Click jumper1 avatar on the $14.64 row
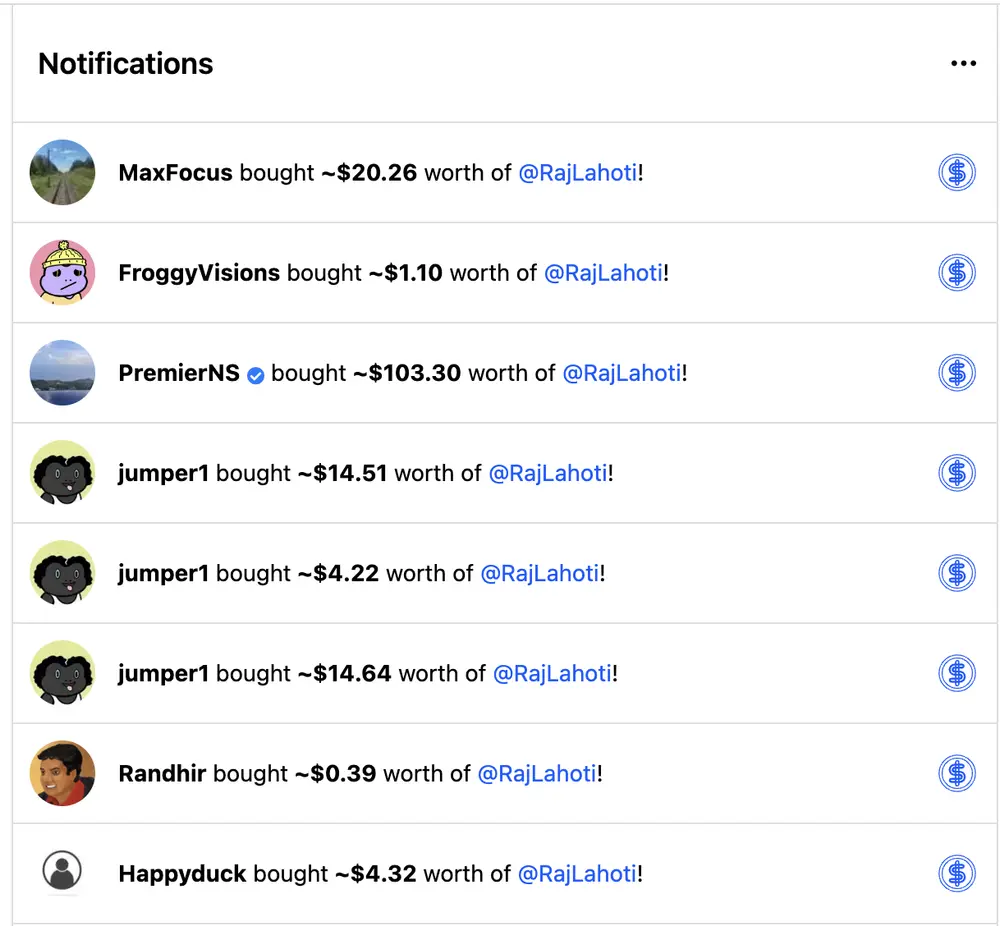The width and height of the screenshot is (1000, 926). coord(62,673)
